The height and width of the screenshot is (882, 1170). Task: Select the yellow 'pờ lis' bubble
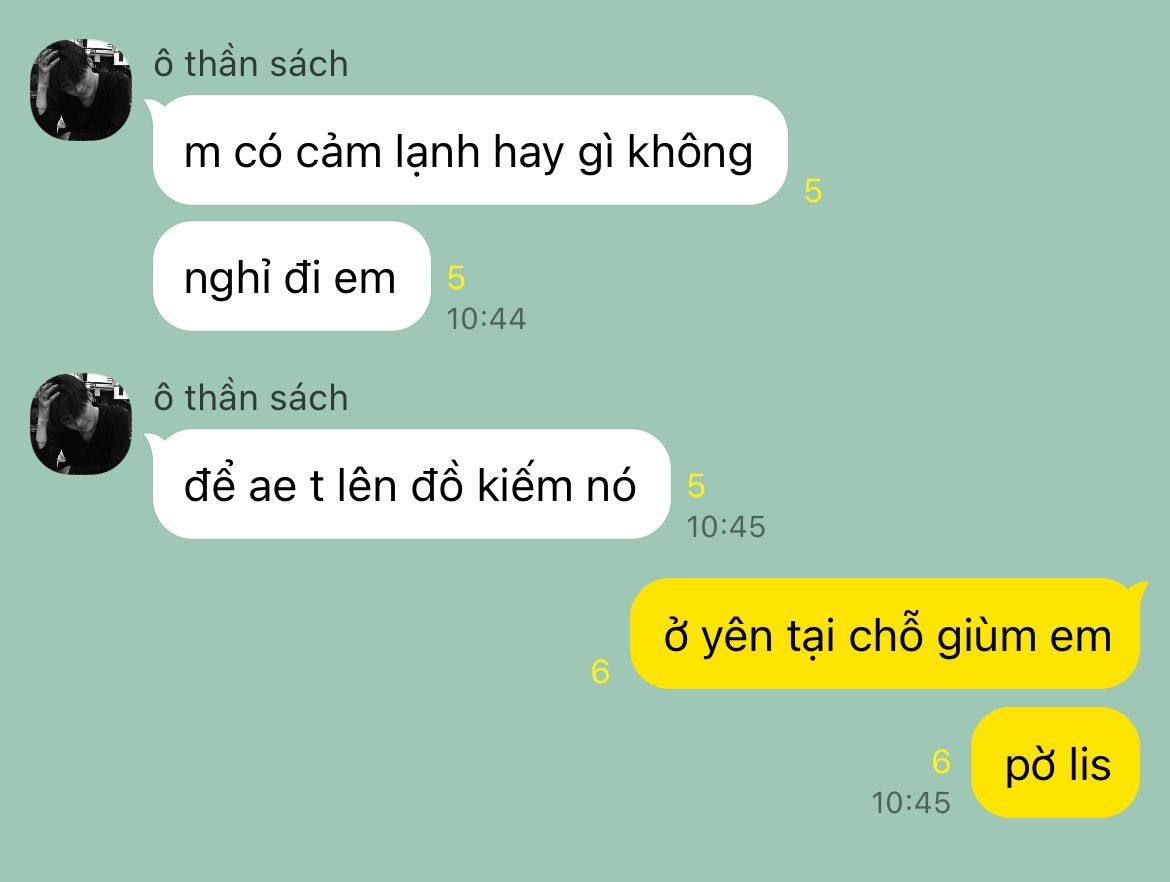1055,763
